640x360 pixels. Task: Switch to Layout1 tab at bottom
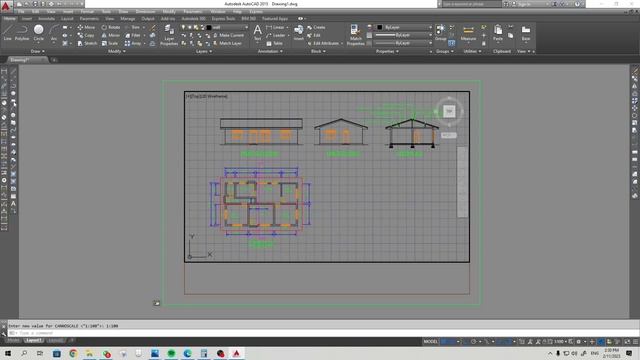point(33,340)
